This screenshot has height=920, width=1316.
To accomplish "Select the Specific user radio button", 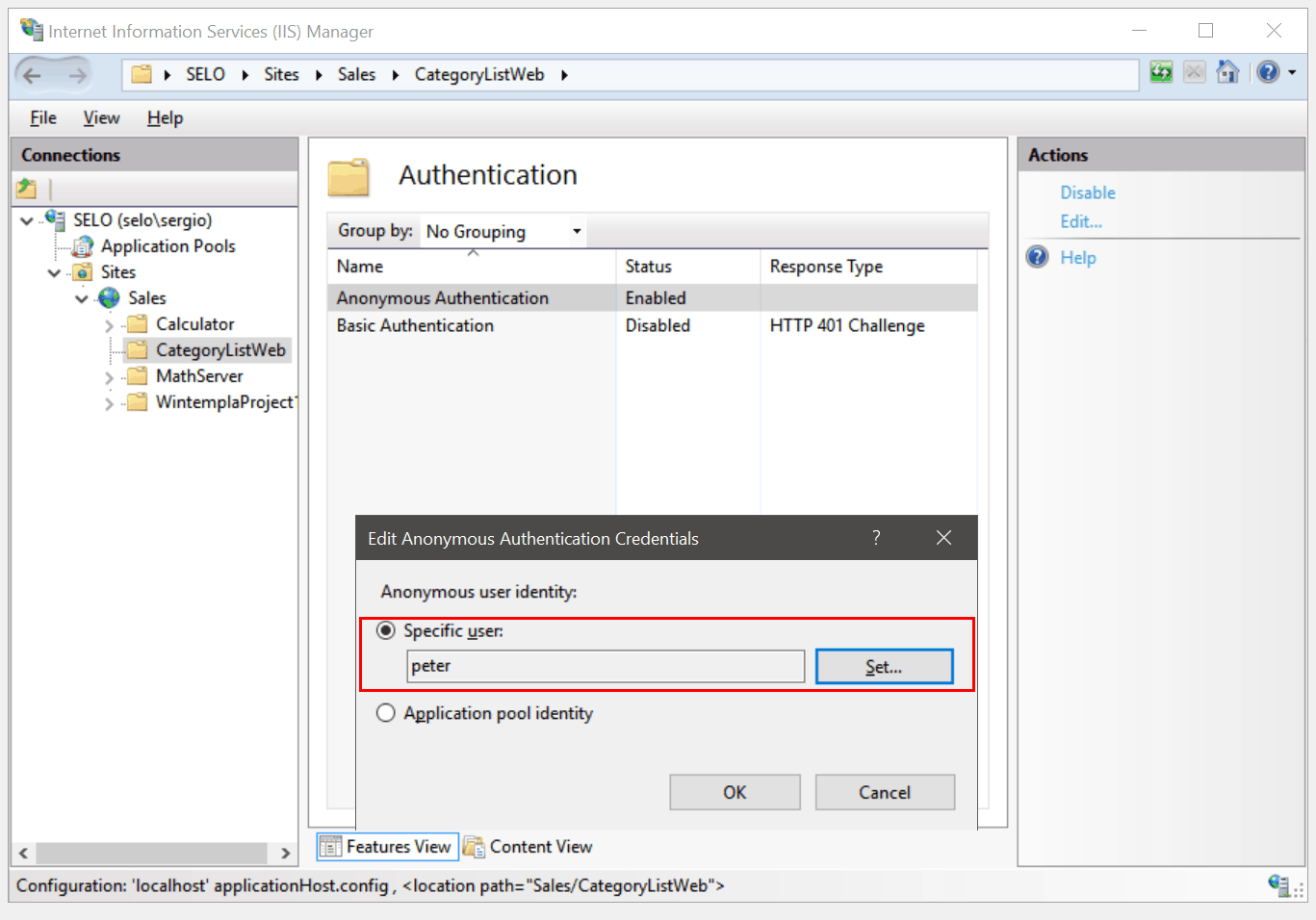I will [x=386, y=631].
